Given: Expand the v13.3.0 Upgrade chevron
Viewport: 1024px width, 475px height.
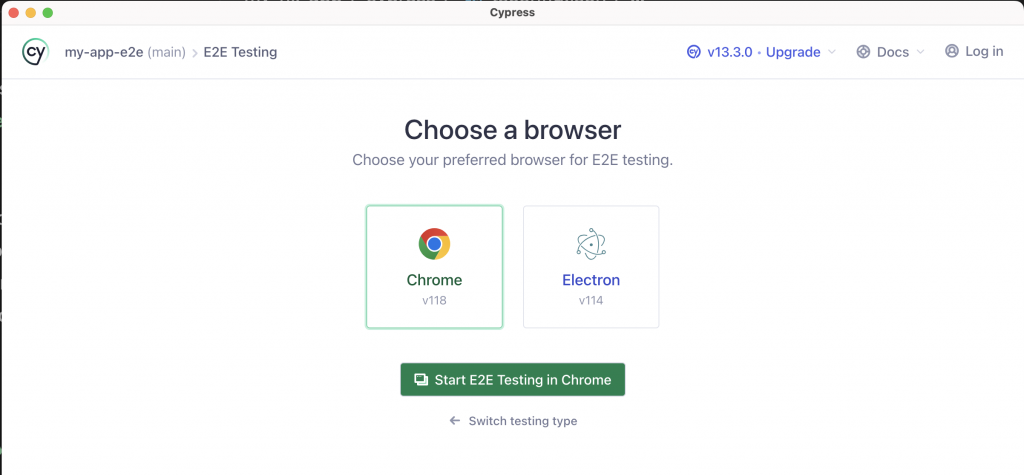Looking at the screenshot, I should 832,53.
